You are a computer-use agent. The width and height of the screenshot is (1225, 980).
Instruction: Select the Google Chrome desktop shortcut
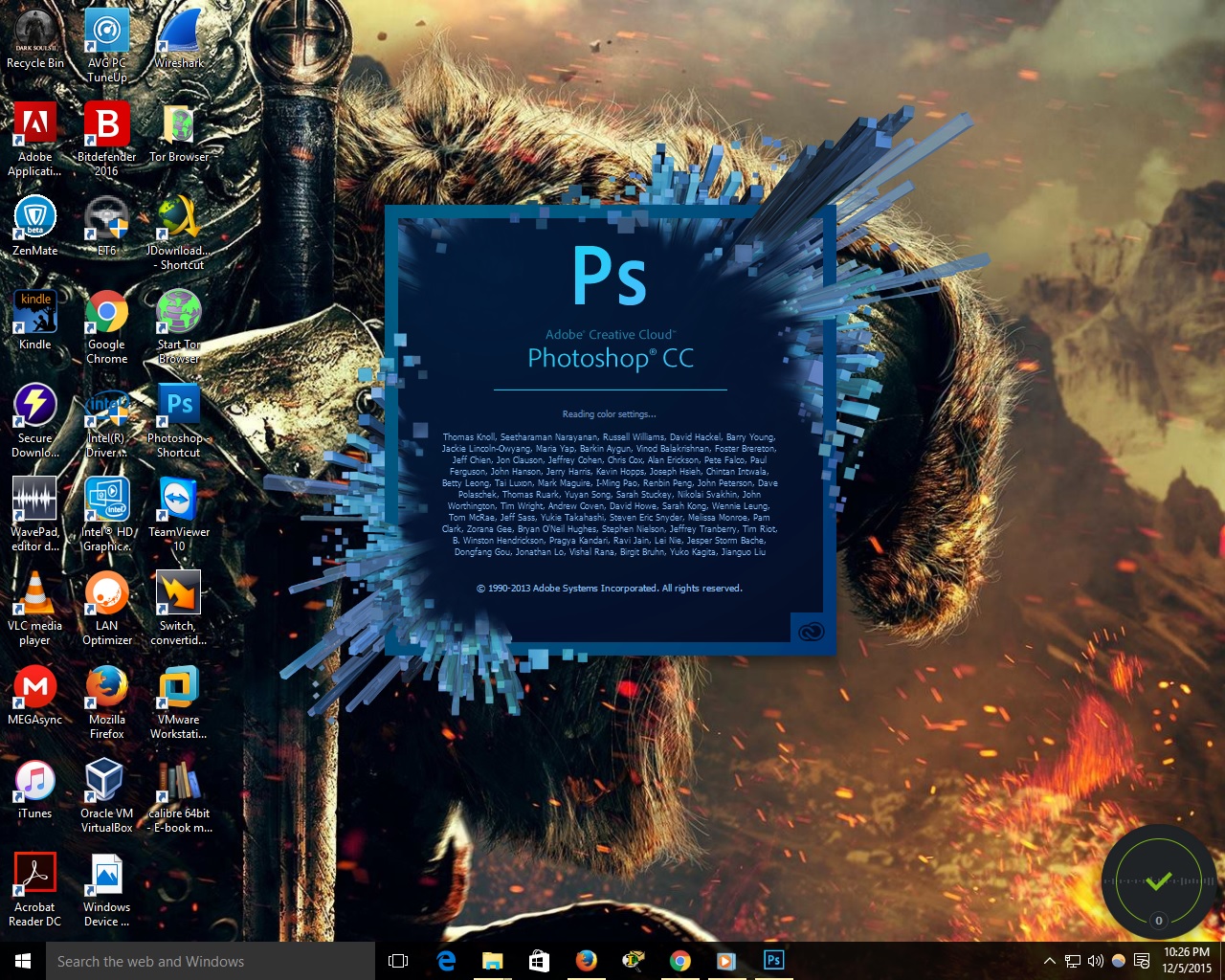107,327
